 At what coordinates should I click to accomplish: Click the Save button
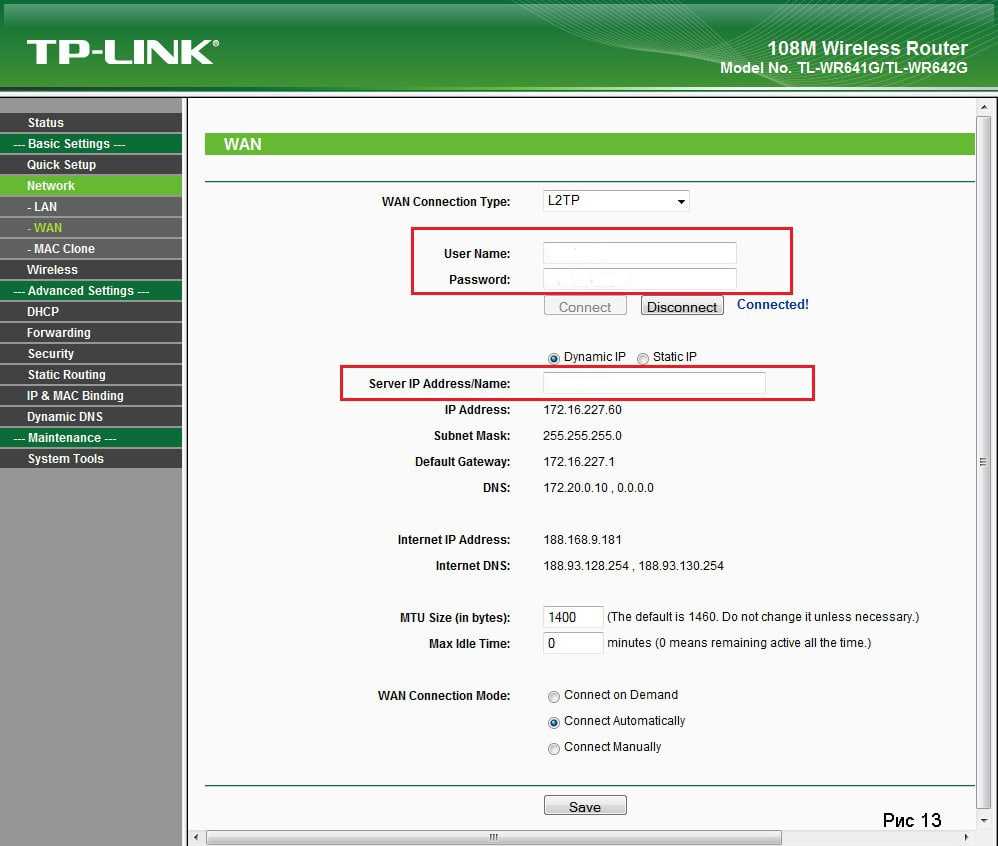pyautogui.click(x=585, y=806)
